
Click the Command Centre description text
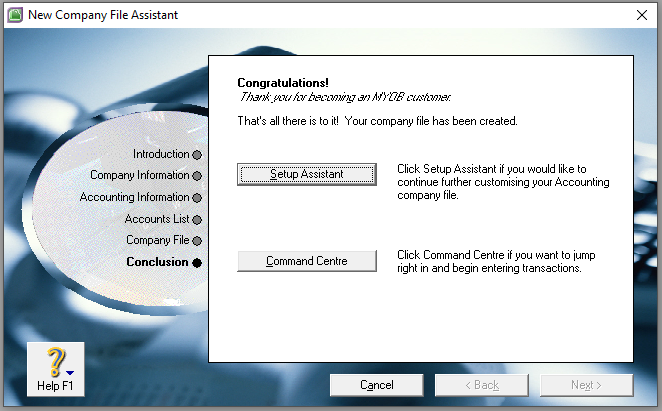[x=496, y=261]
